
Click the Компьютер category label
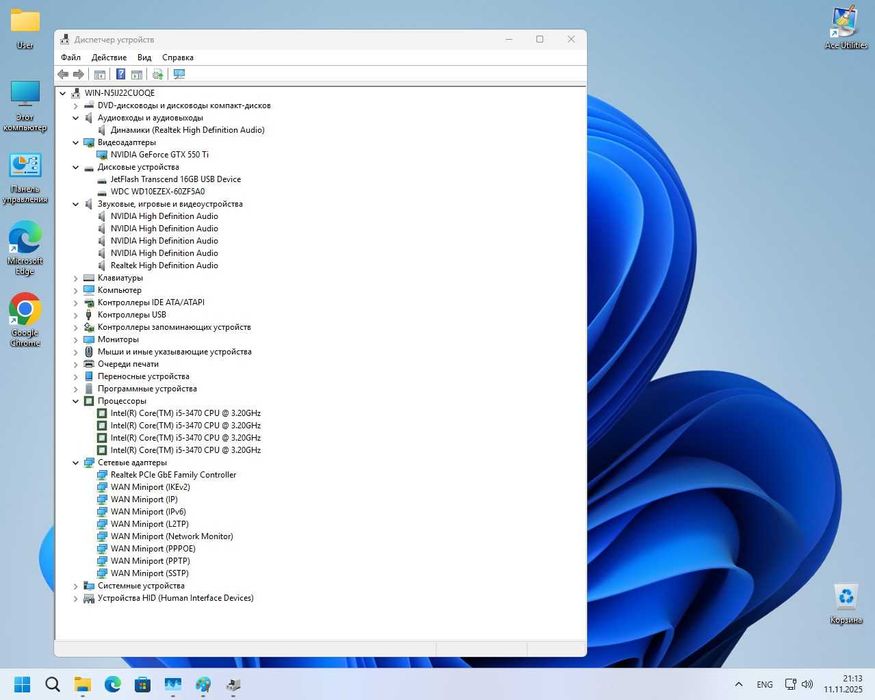tap(119, 290)
